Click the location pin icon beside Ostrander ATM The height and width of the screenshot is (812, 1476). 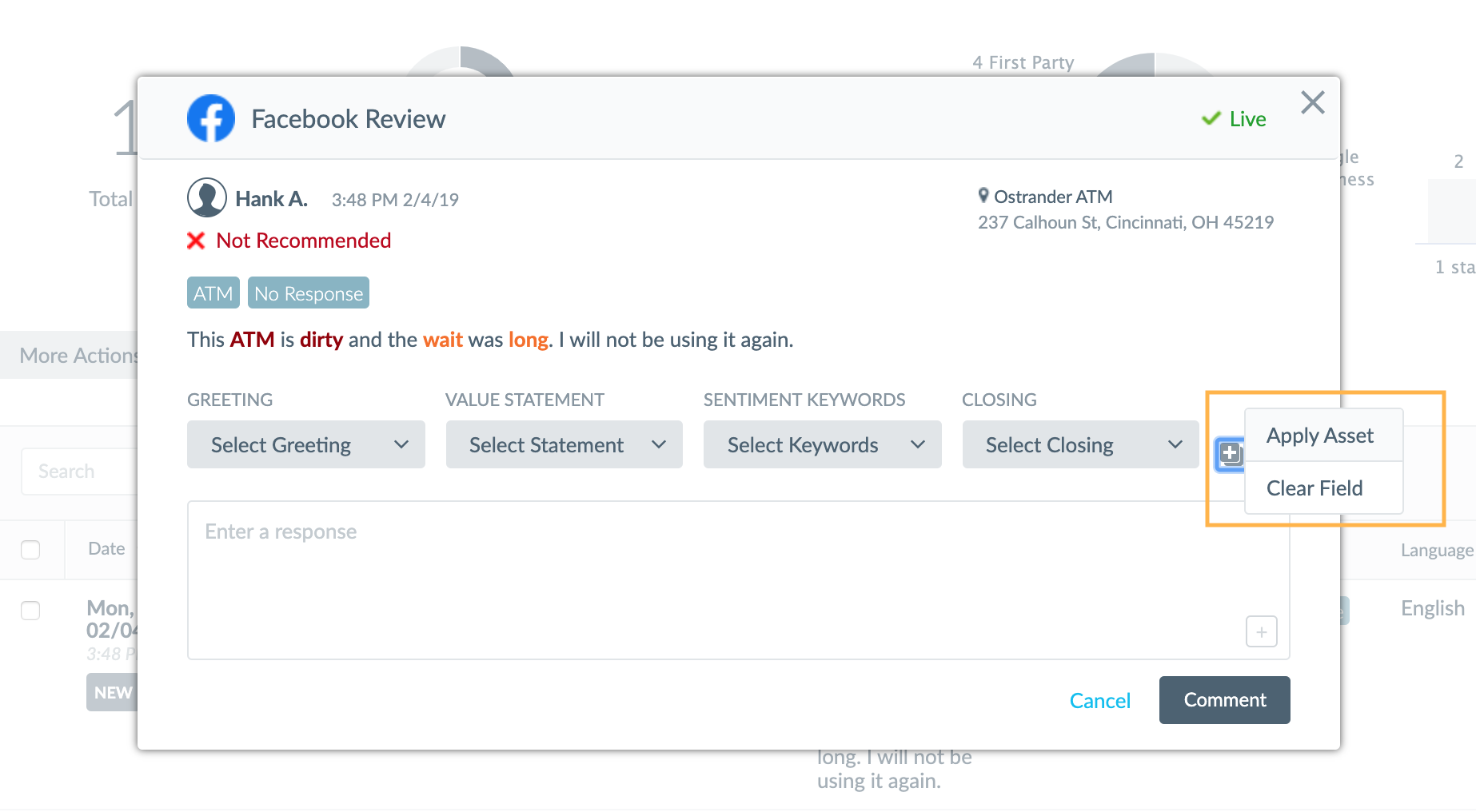click(983, 195)
